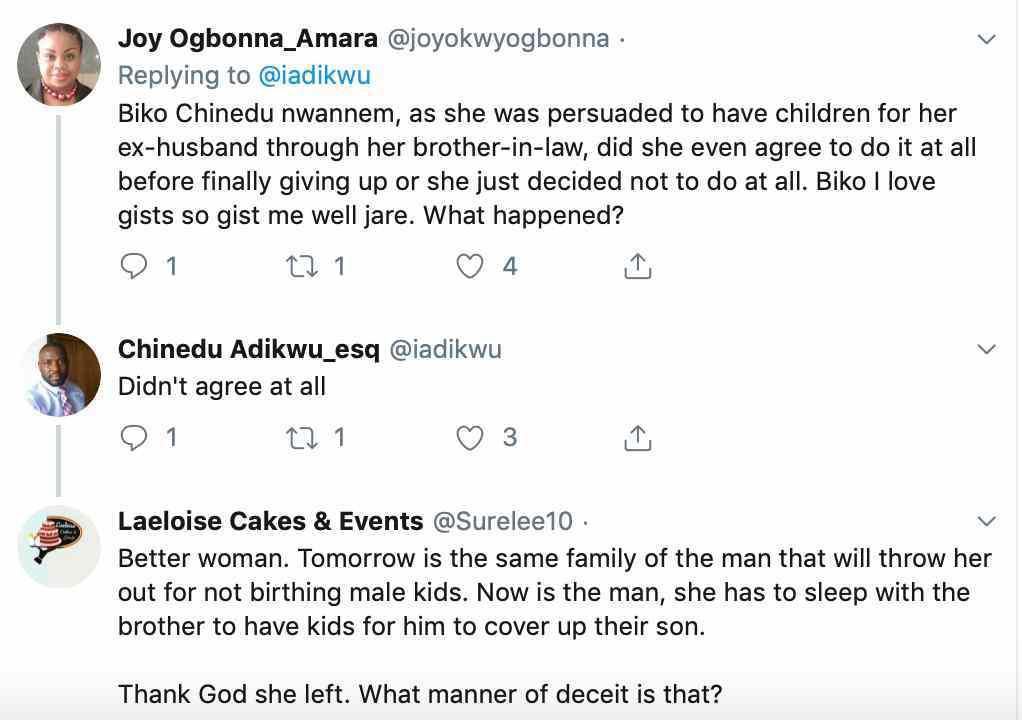The width and height of the screenshot is (1022, 720).
Task: Like Joy's tweet with the heart icon
Action: (x=470, y=265)
